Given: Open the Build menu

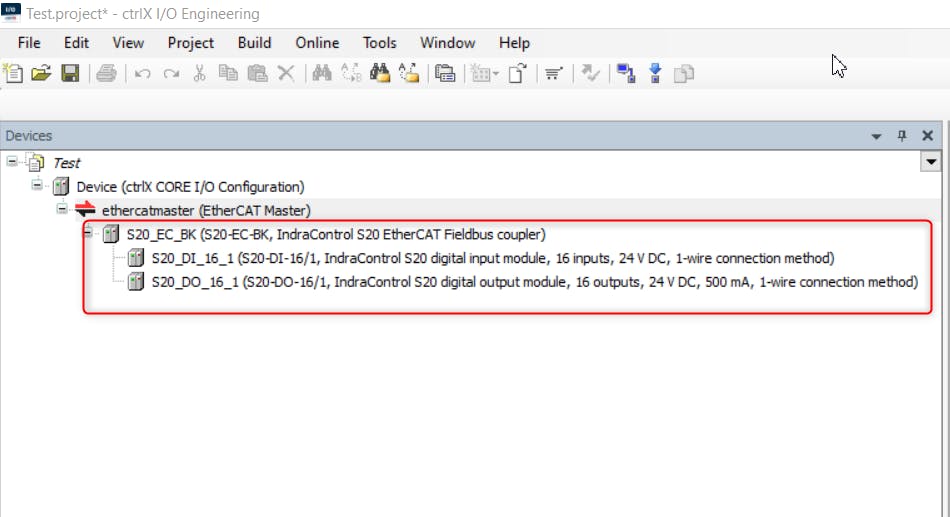Looking at the screenshot, I should coord(254,43).
